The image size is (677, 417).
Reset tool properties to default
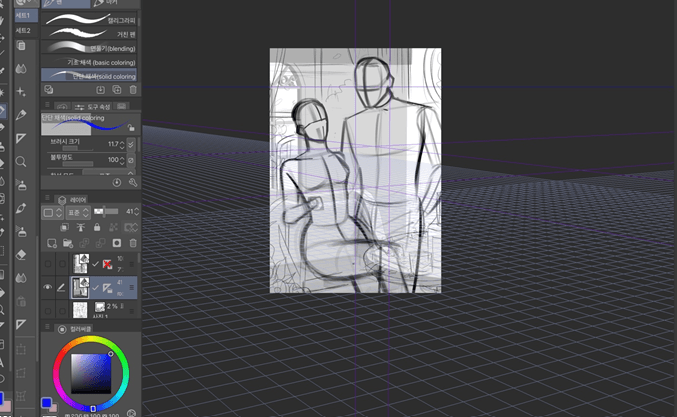point(117,183)
